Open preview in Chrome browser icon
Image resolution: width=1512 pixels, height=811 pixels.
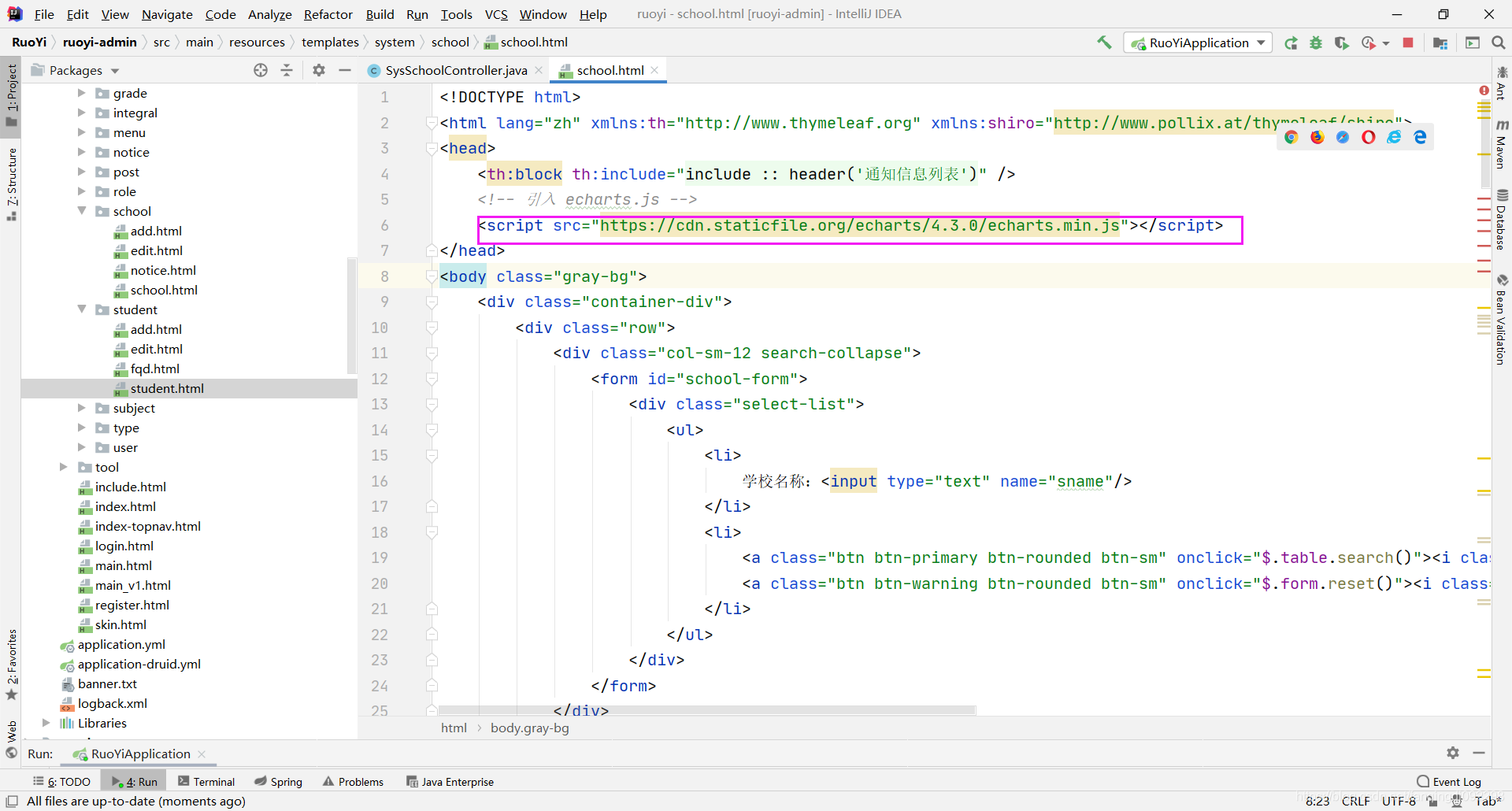(1291, 137)
